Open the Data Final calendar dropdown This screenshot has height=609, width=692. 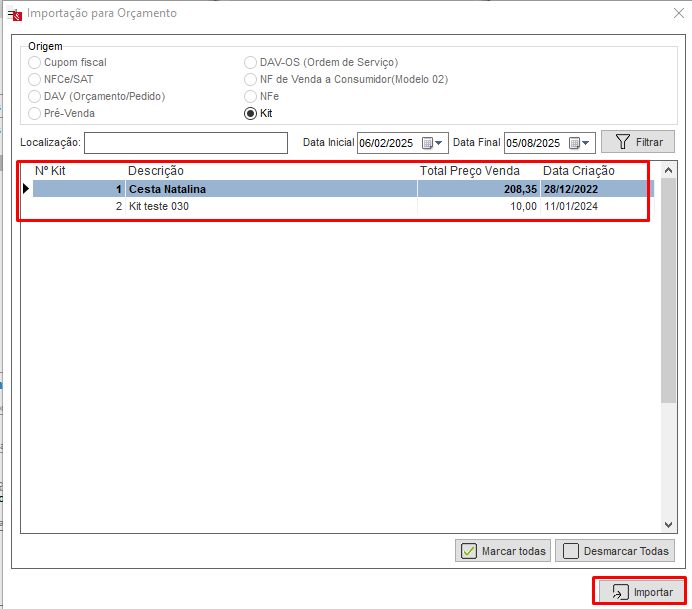point(580,143)
